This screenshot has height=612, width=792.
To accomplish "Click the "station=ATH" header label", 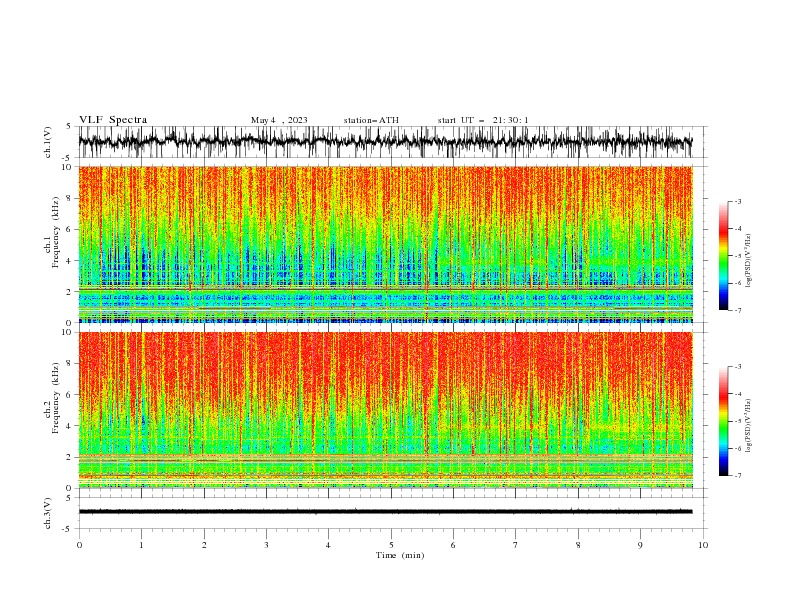I will click(371, 120).
